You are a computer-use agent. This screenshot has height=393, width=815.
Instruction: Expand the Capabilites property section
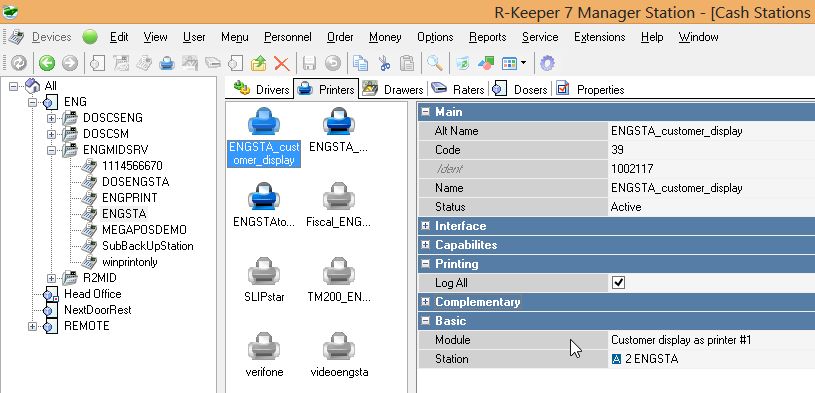point(426,245)
